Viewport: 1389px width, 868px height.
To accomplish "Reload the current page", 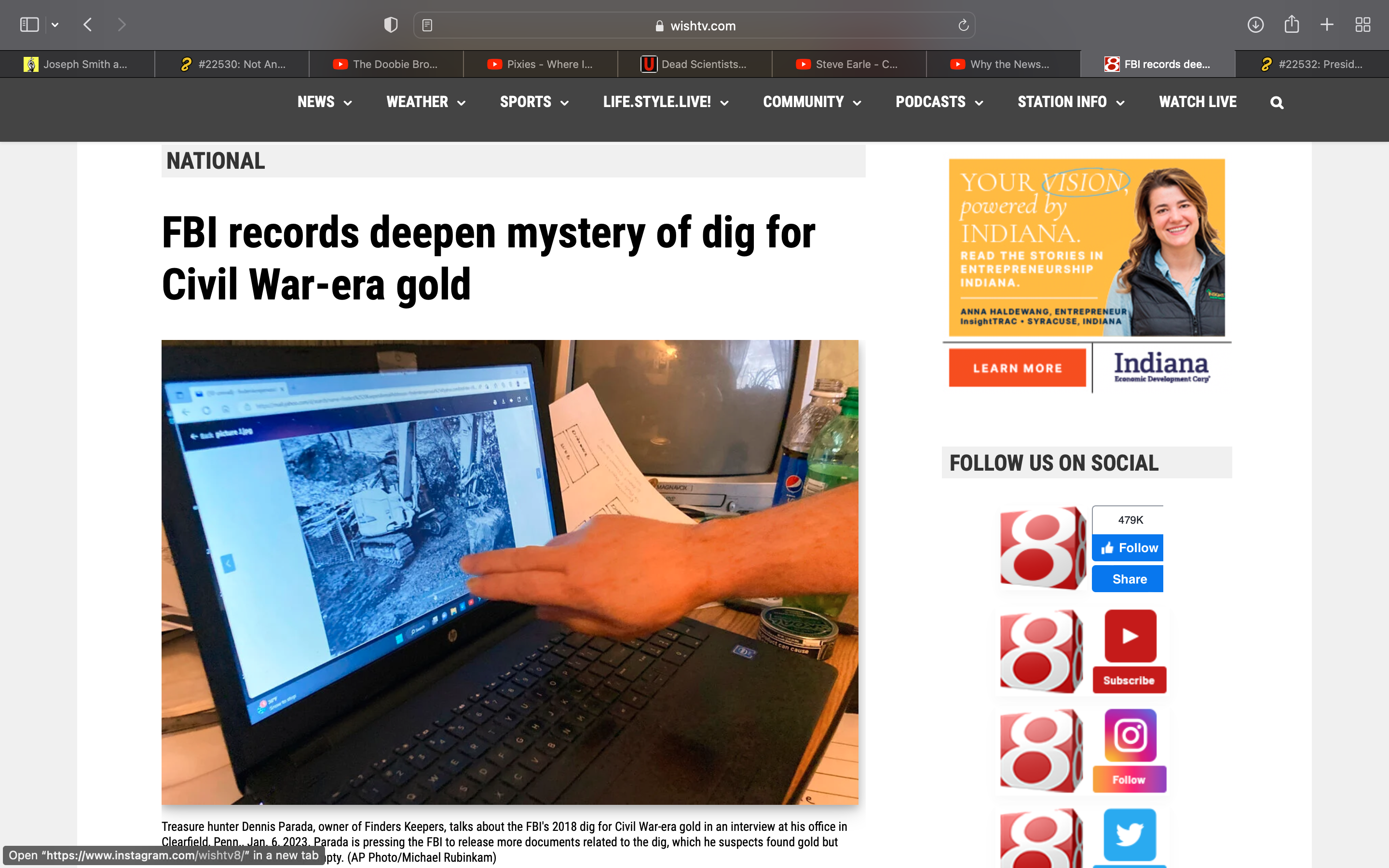I will (963, 25).
